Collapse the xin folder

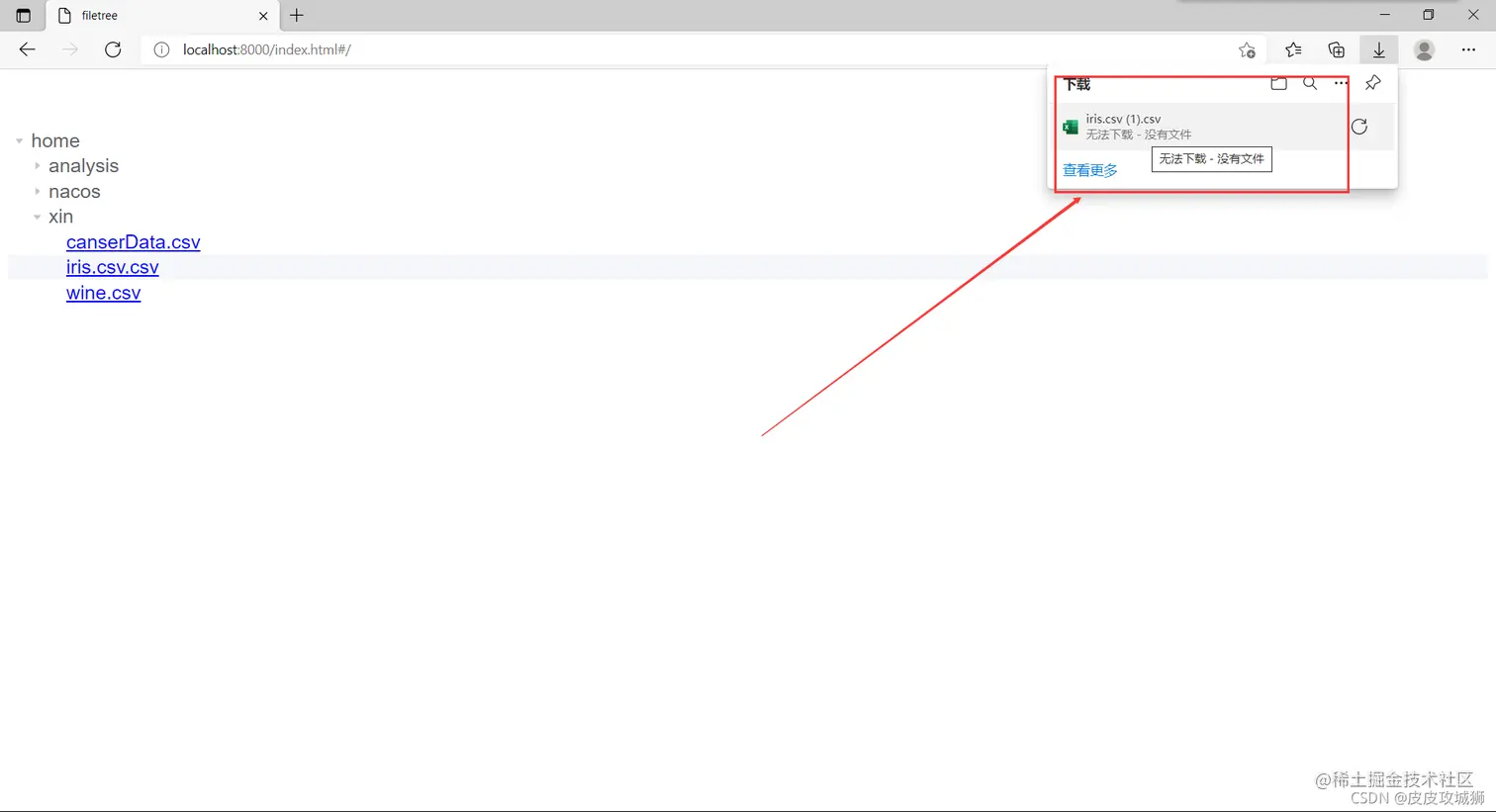click(37, 217)
